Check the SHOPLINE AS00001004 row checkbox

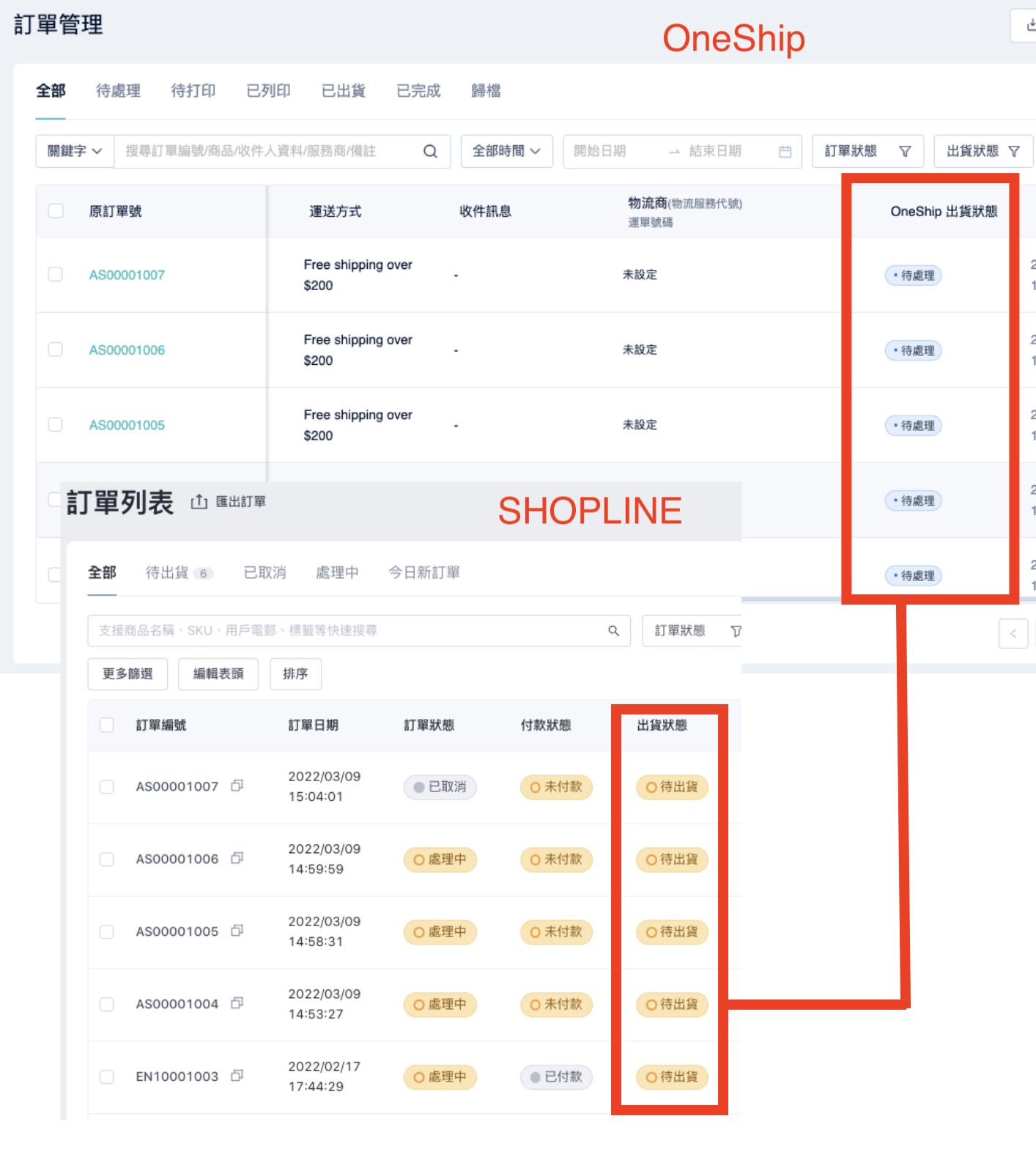pos(106,1005)
